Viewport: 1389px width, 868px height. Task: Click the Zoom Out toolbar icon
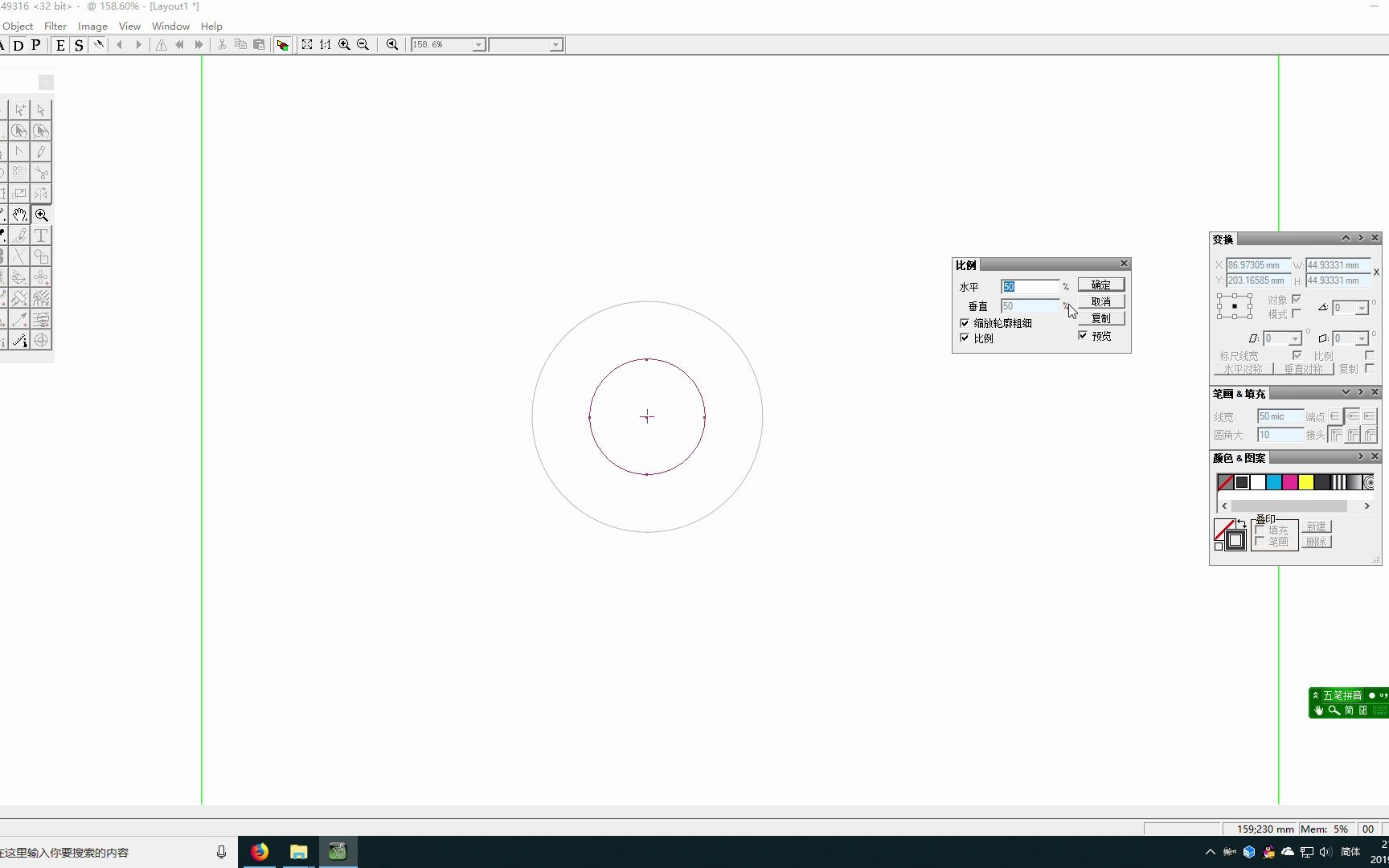(363, 45)
